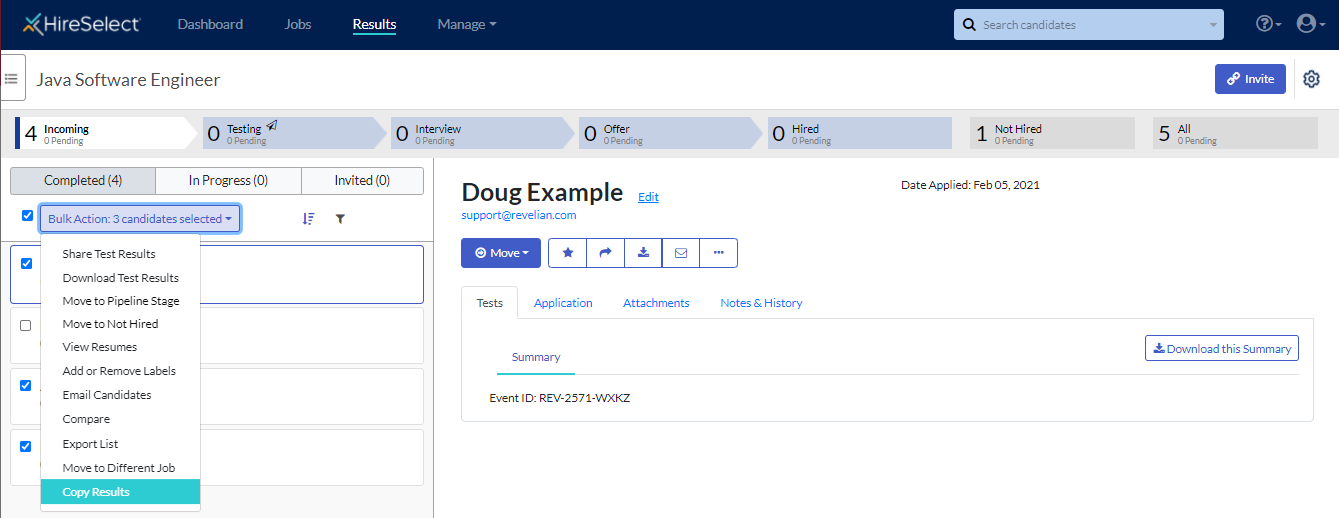Check the second candidate checkbox
Screen dimensions: 1339x518
[x=26, y=325]
